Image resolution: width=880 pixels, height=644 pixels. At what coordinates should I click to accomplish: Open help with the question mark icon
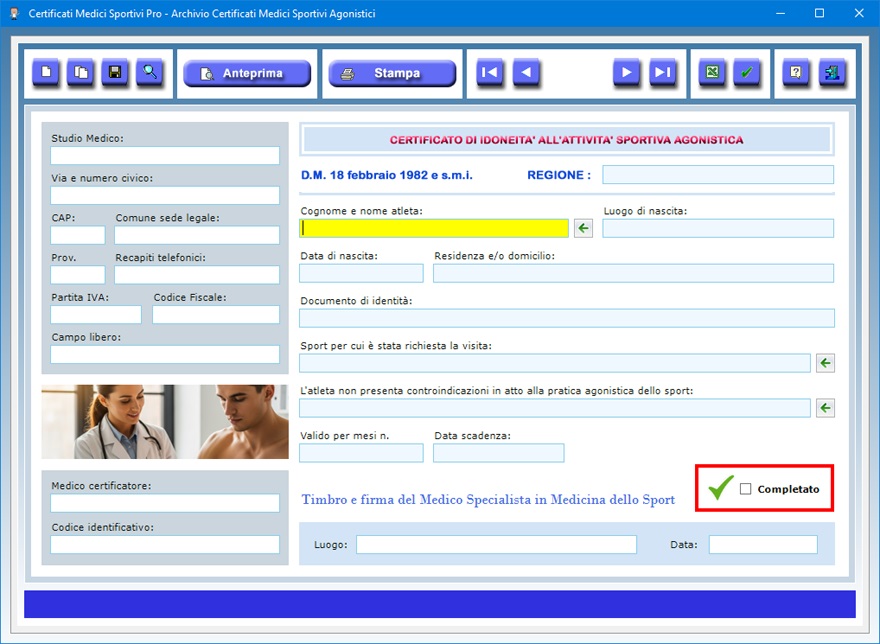796,73
